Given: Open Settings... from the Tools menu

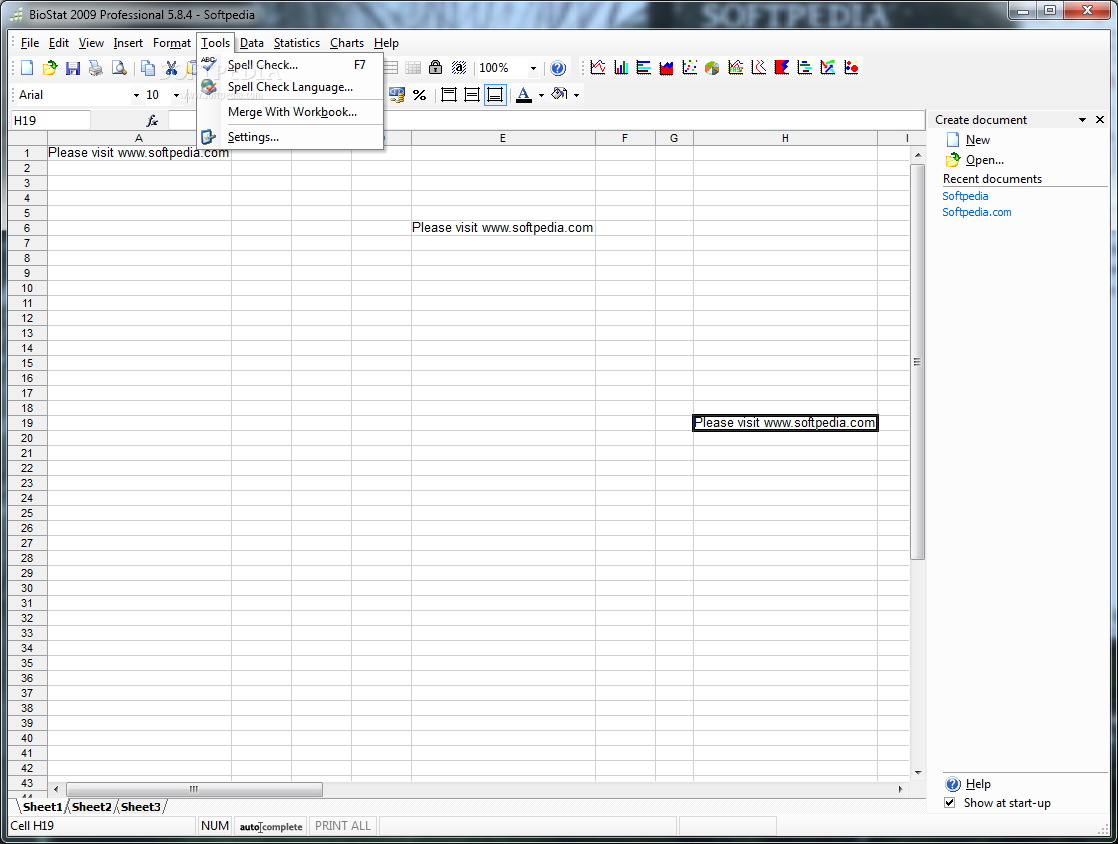Looking at the screenshot, I should [x=290, y=137].
